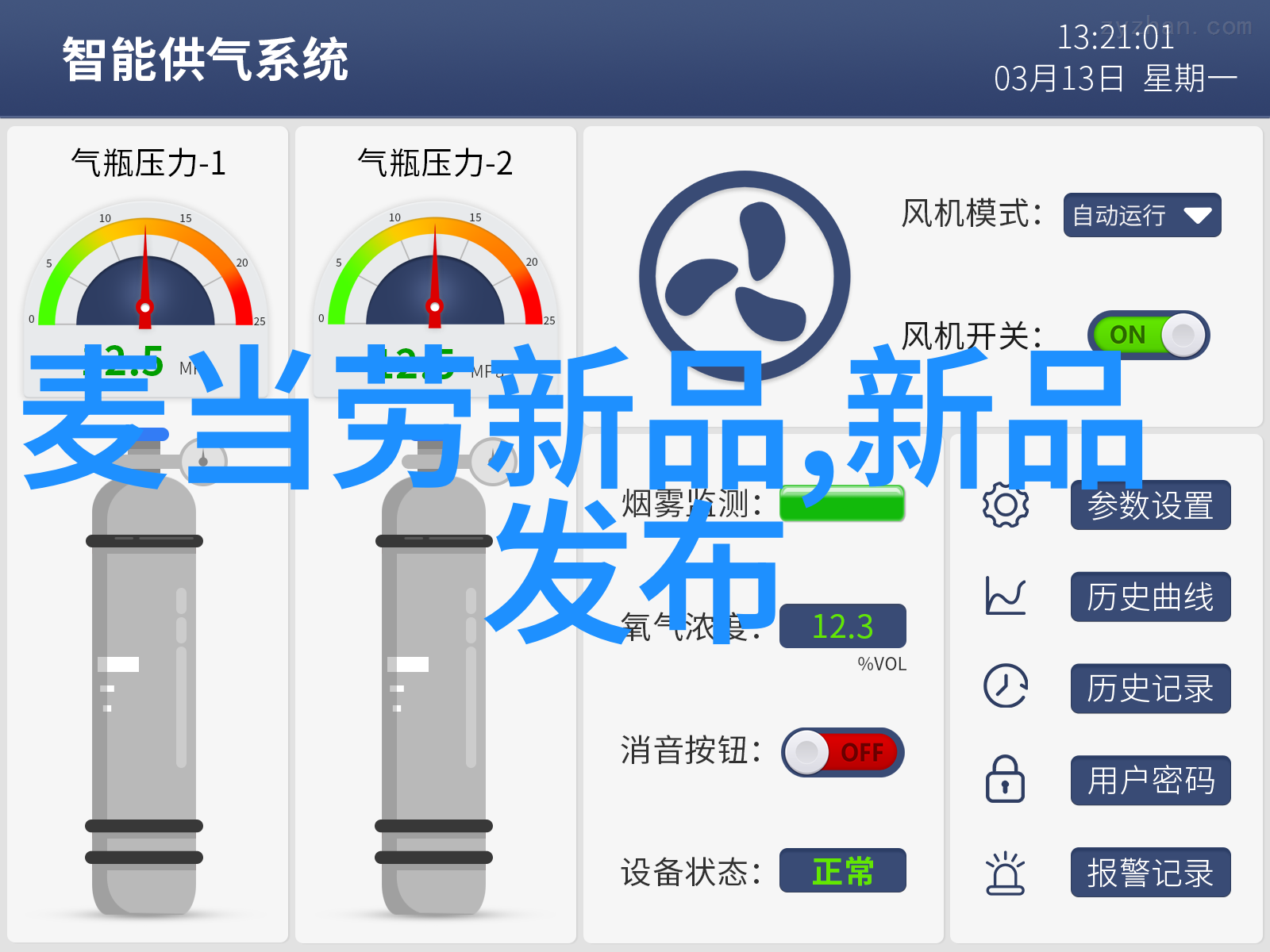Screen dimensions: 1270x952
Task: Click the gear icon beside 参数设置
Action: pos(1006,505)
